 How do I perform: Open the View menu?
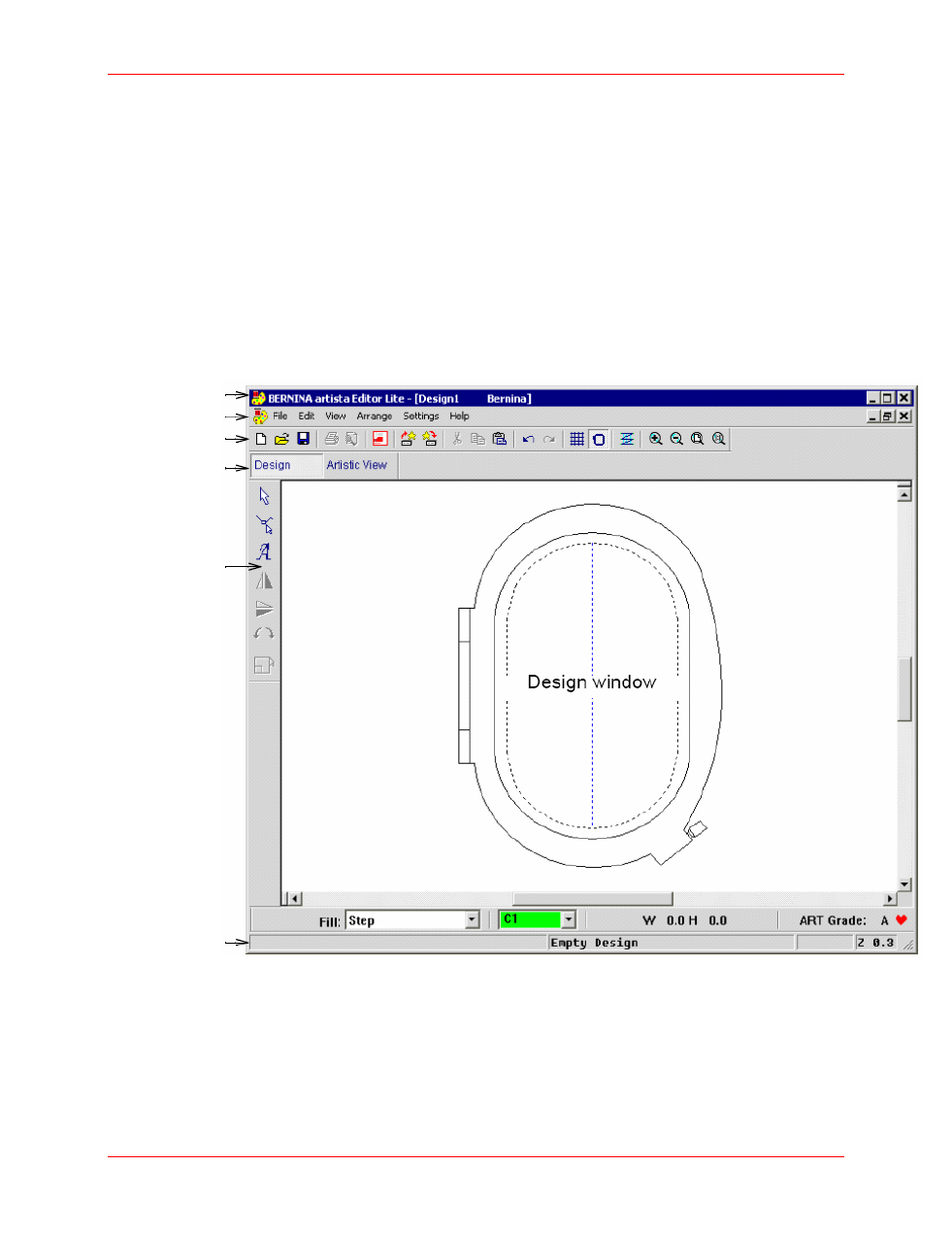(336, 416)
